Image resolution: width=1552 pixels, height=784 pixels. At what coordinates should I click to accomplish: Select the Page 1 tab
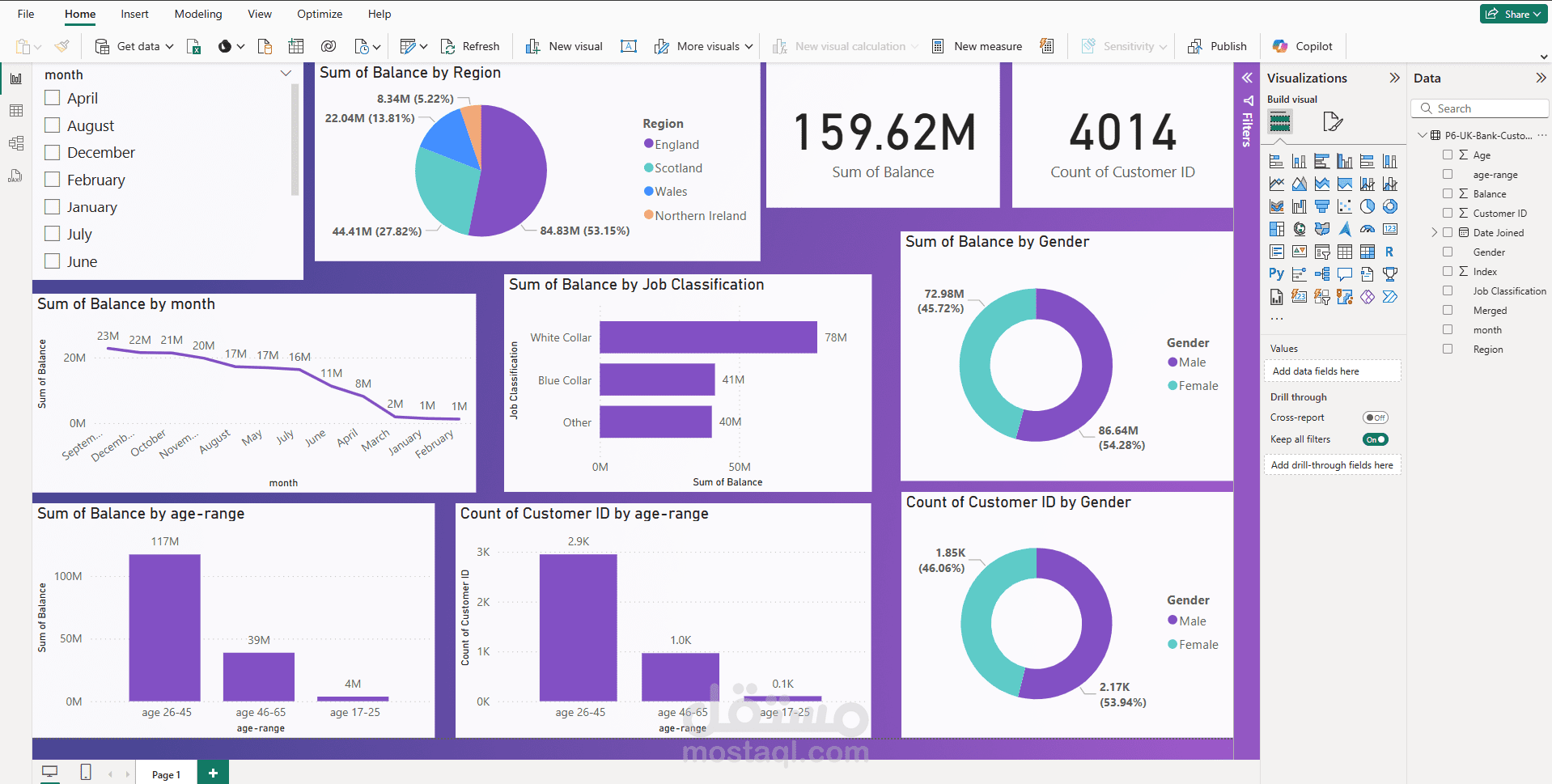166,774
